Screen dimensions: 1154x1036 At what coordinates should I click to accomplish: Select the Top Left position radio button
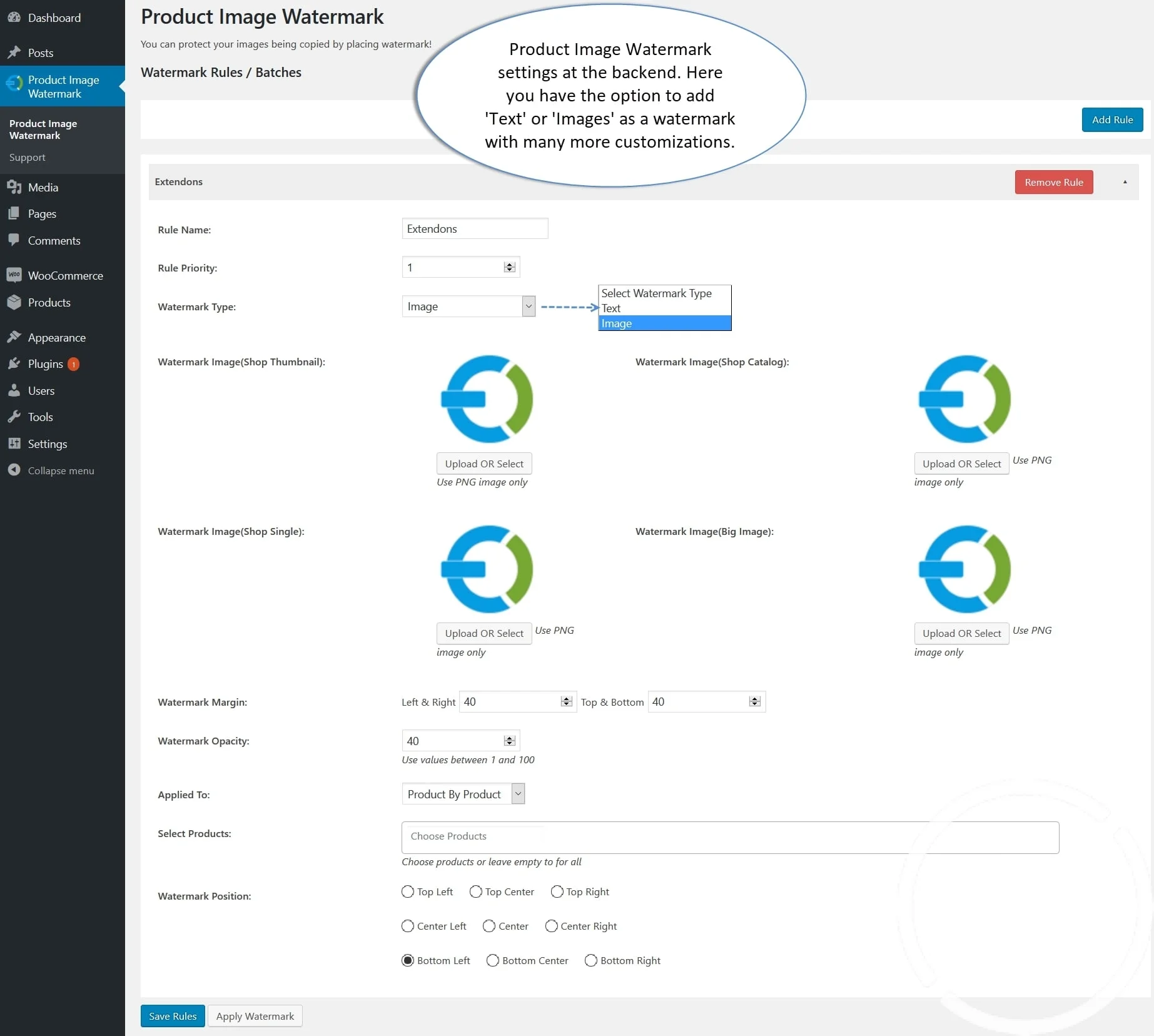tap(408, 891)
